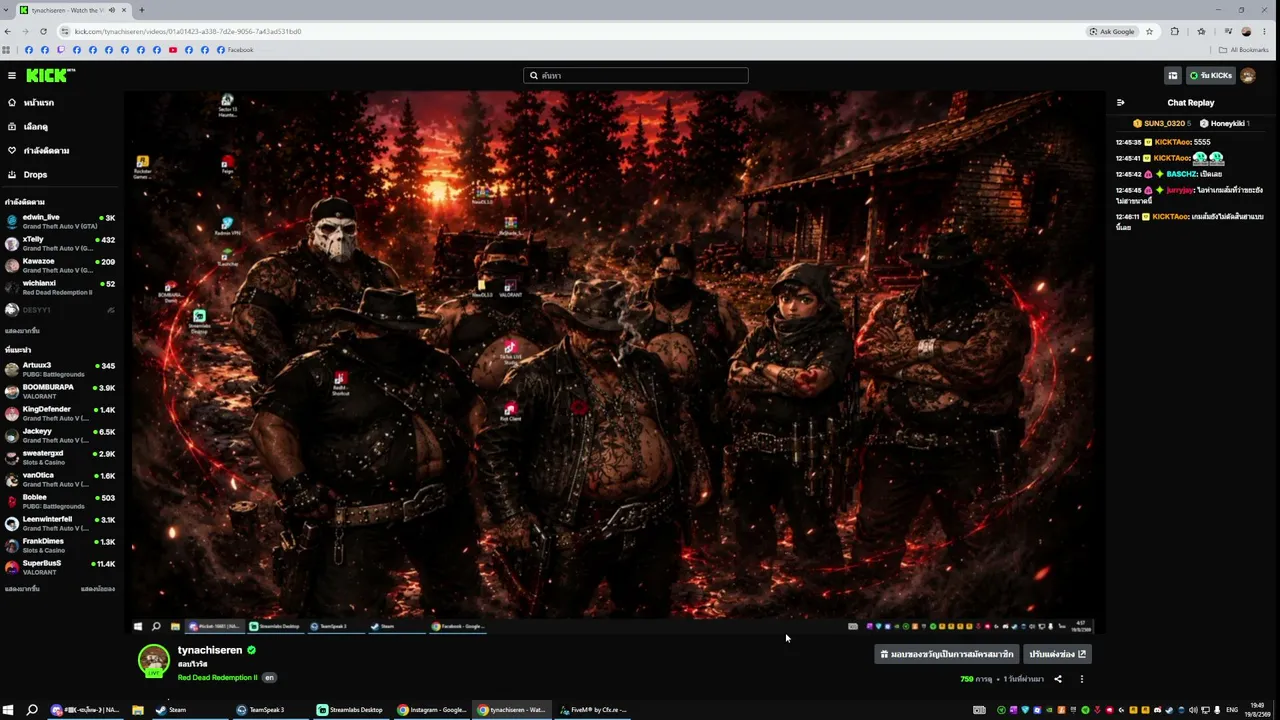The image size is (1280, 720).
Task: Show fewer recommended channels
Action: tap(97, 589)
